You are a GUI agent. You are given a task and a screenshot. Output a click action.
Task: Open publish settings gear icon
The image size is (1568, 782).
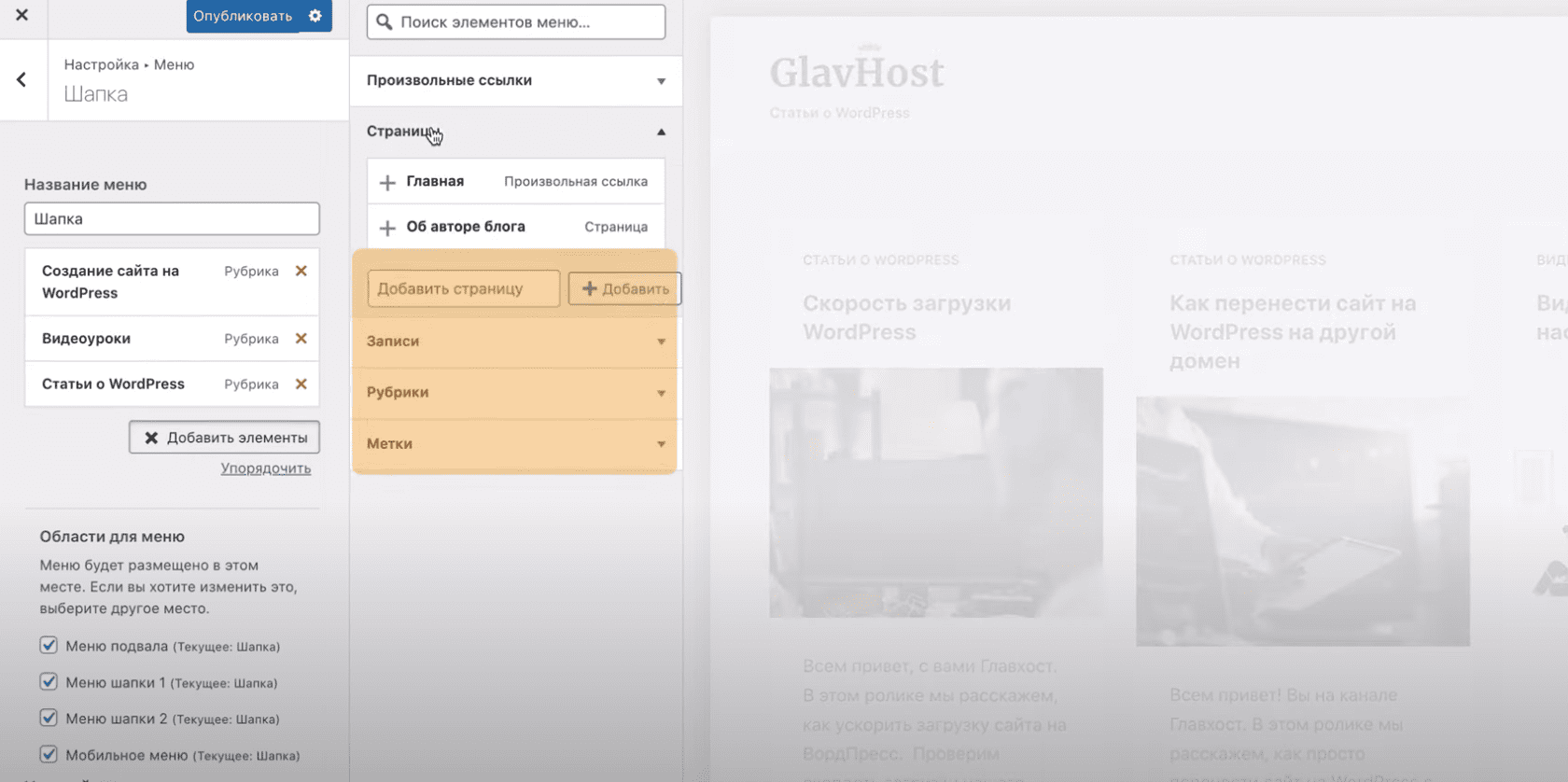point(315,16)
